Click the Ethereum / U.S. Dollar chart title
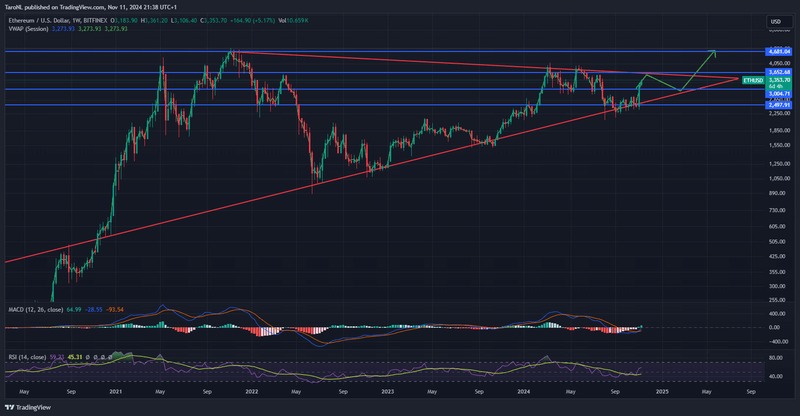Viewport: 800px width, 416px height. coord(58,20)
